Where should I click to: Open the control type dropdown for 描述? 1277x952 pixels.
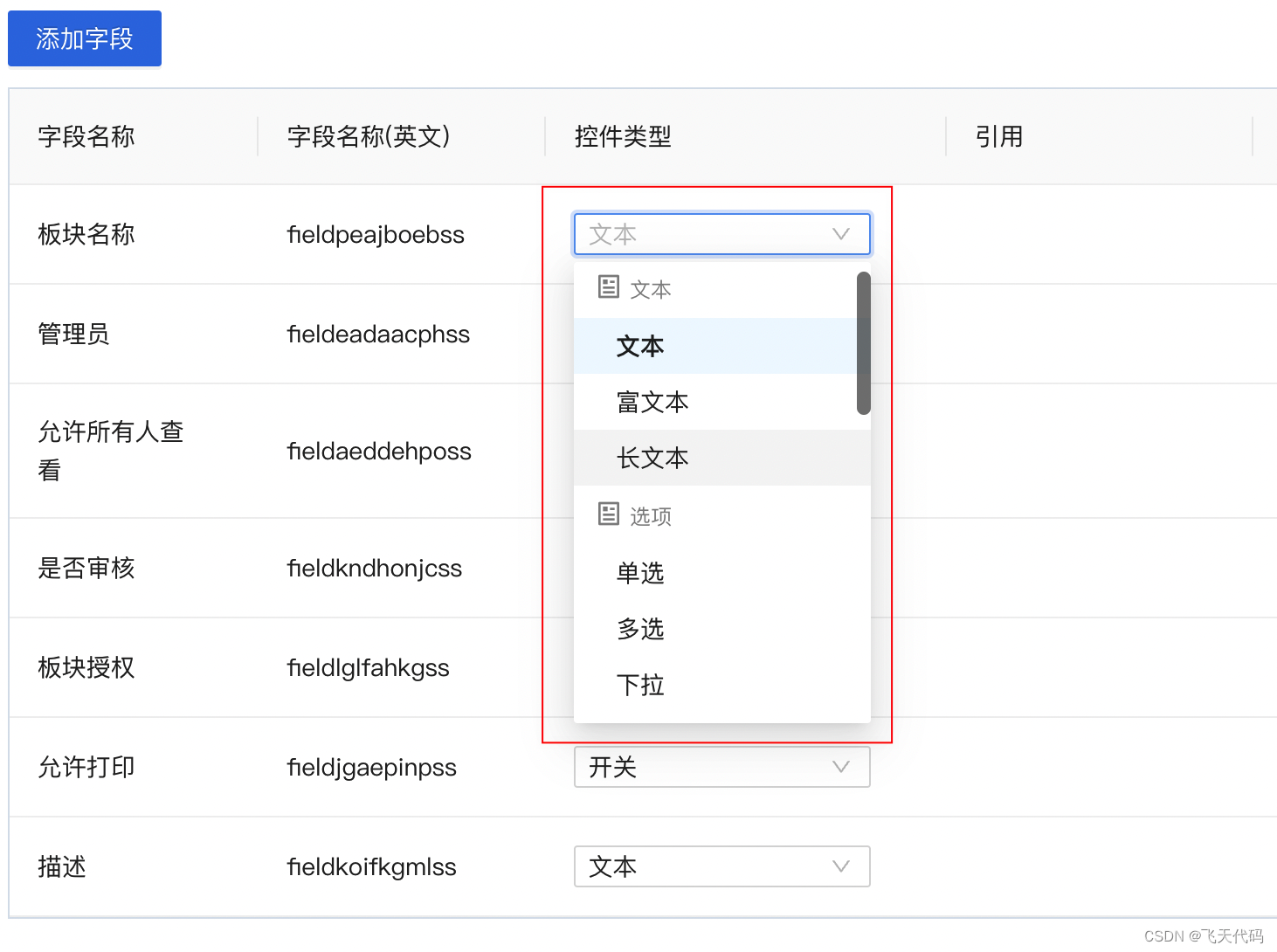721,866
